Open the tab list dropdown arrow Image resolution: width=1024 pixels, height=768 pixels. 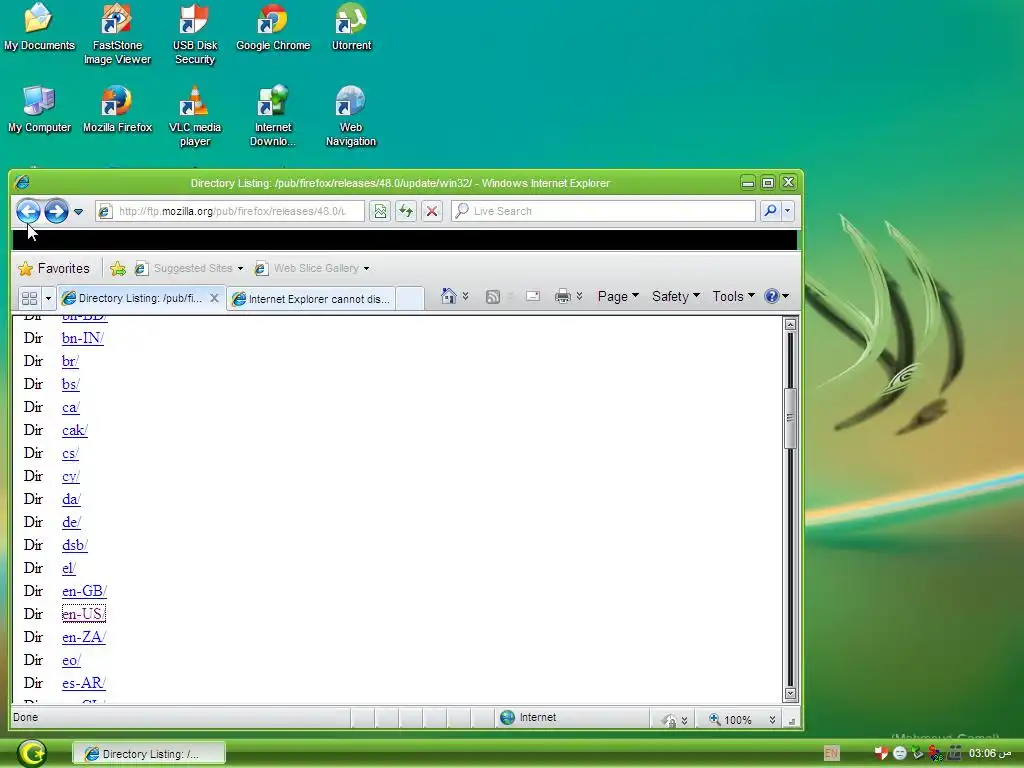pos(48,298)
